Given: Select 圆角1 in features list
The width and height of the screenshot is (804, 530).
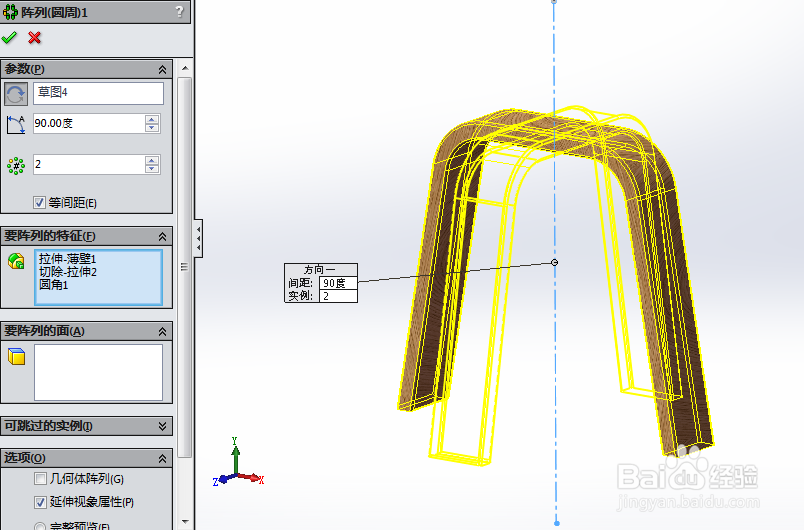Looking at the screenshot, I should click(x=53, y=284).
